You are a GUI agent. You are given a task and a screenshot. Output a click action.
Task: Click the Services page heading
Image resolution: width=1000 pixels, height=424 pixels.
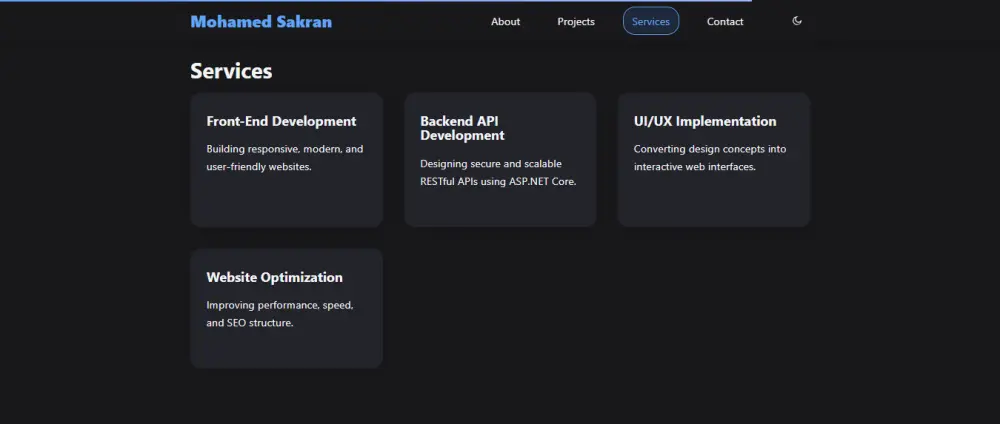[231, 71]
